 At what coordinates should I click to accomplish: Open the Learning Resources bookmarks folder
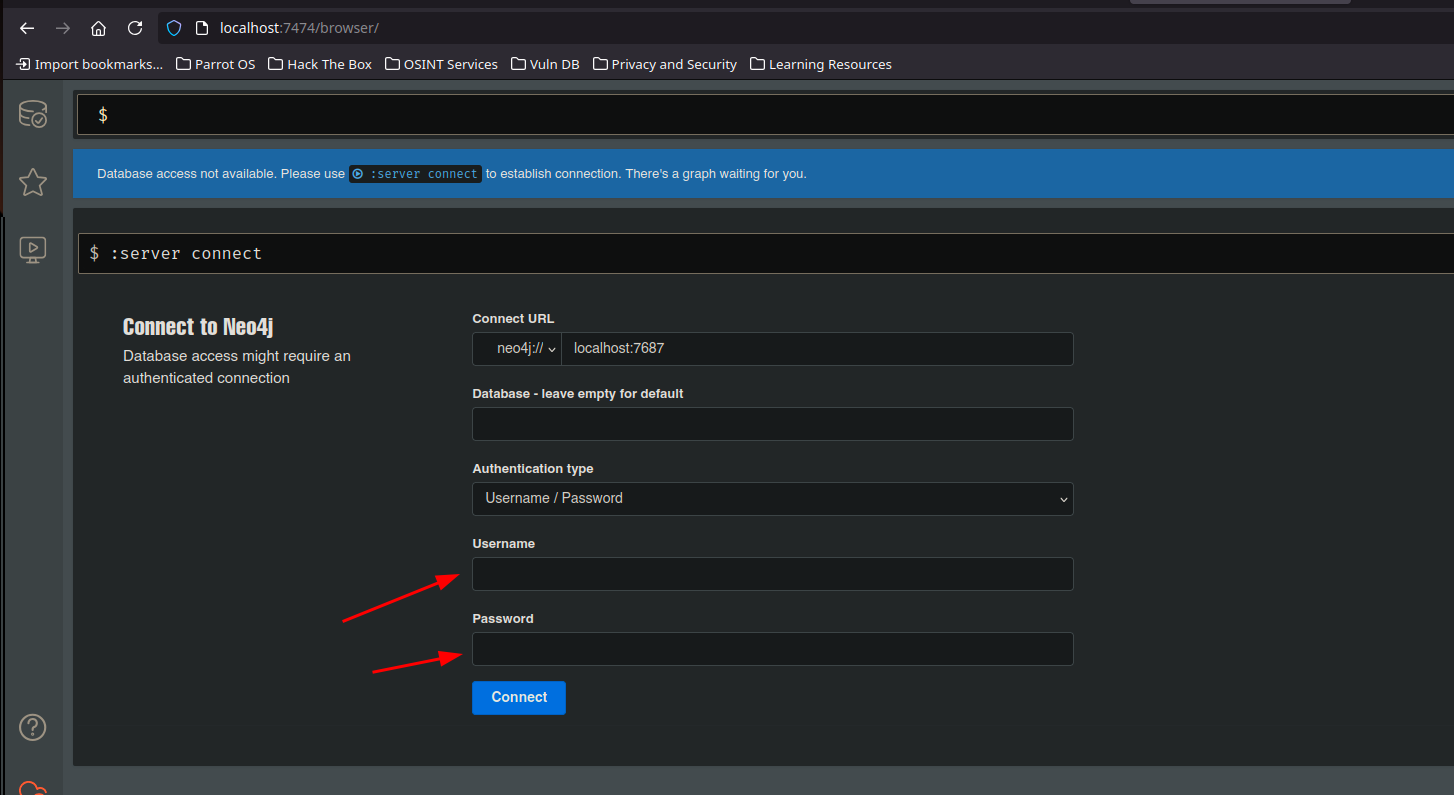[820, 64]
